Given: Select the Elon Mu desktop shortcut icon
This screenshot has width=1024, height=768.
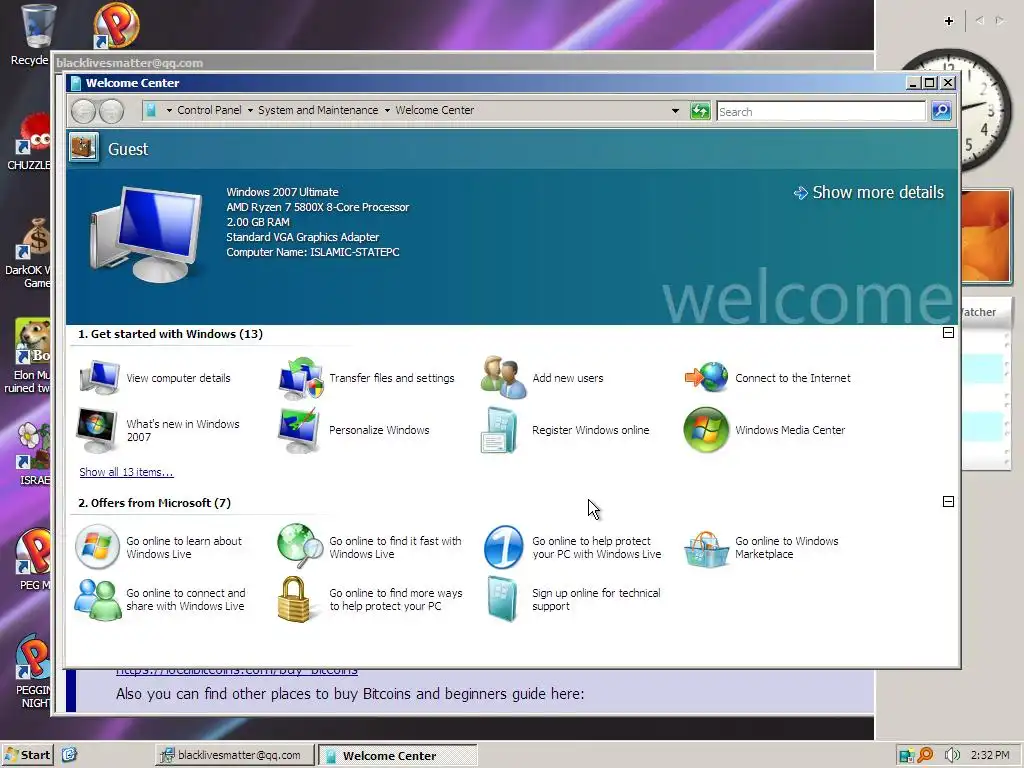Looking at the screenshot, I should 33,341.
